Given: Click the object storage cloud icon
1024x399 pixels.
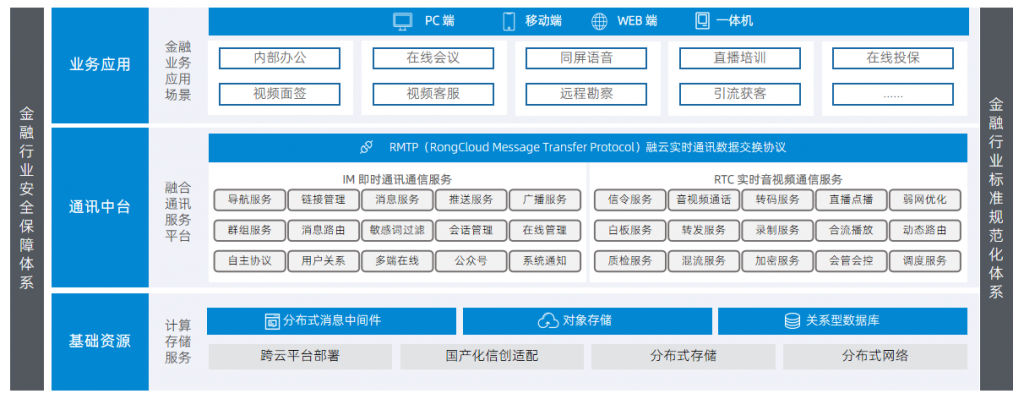Looking at the screenshot, I should tap(546, 321).
